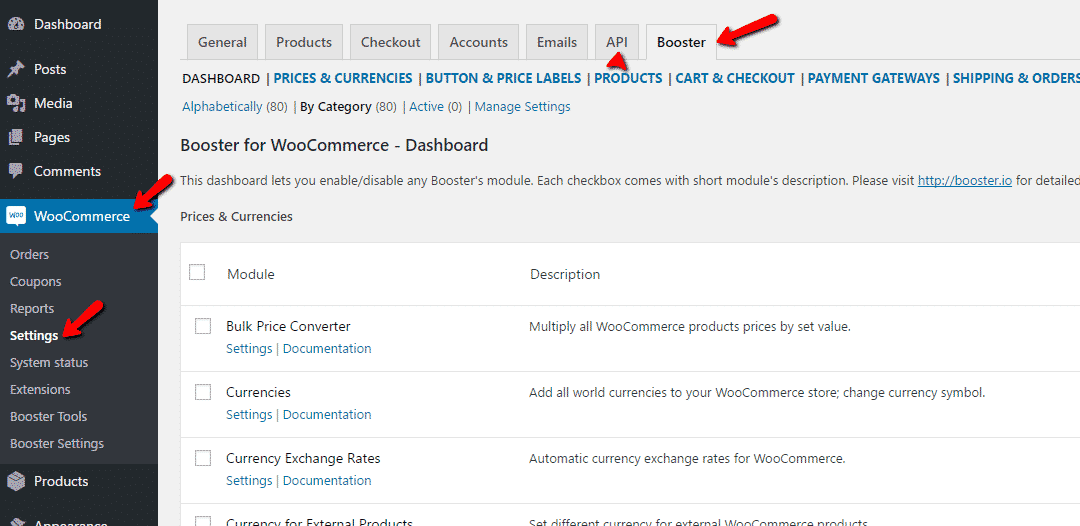Toggle the select-all checkbox in Module header

(197, 273)
